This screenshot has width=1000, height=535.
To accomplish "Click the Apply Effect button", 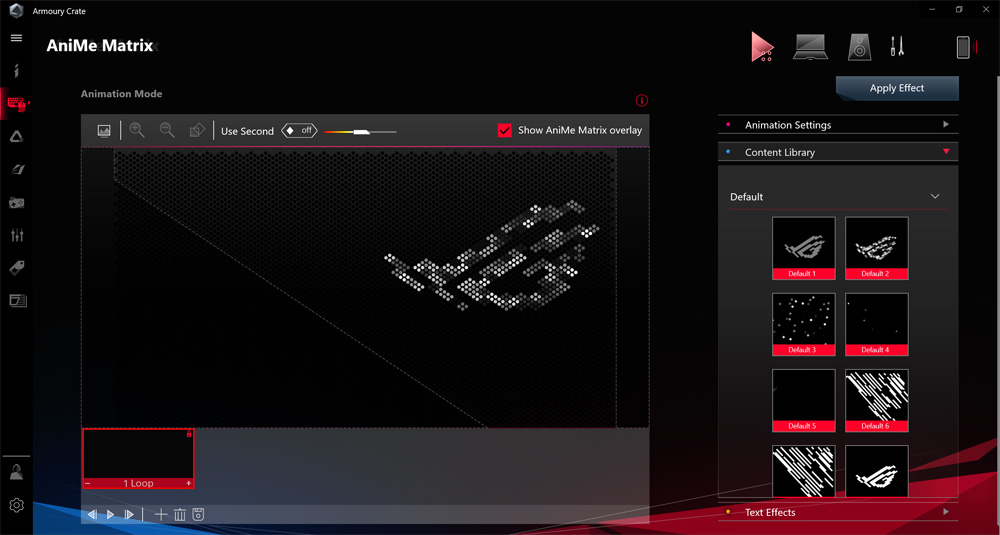I will pyautogui.click(x=897, y=88).
